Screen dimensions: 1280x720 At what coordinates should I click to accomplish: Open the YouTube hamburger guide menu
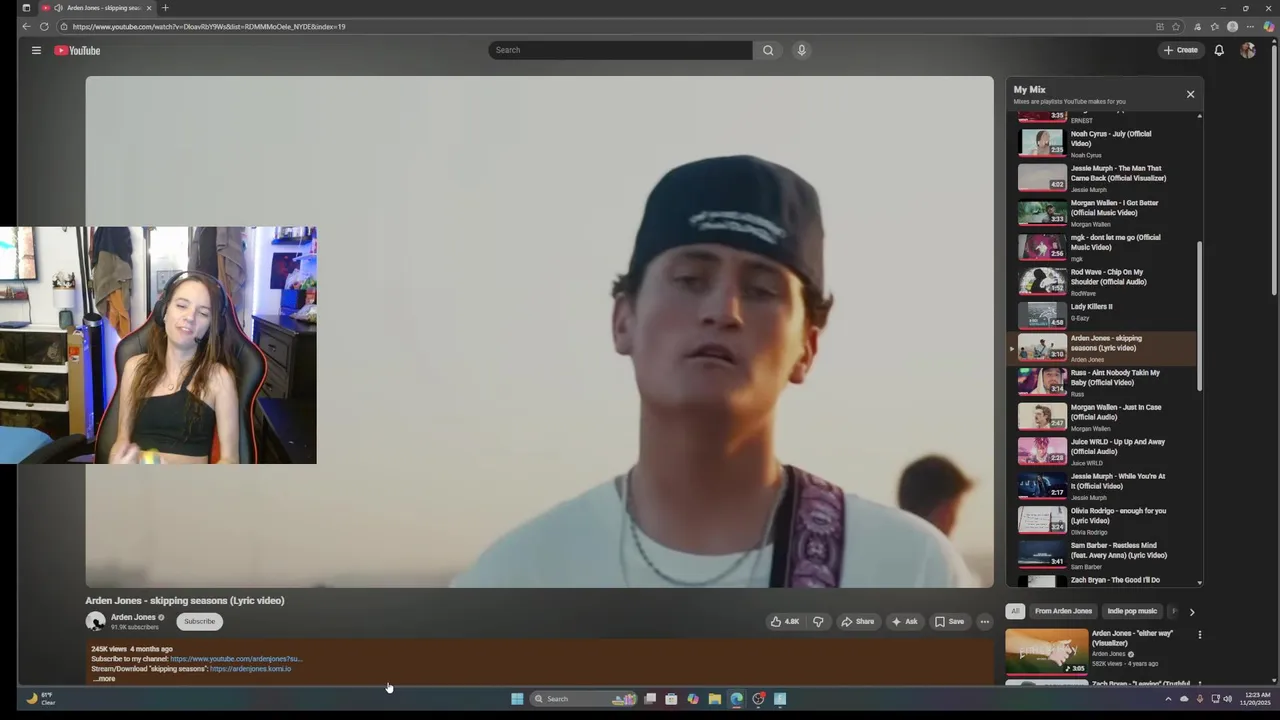pos(36,50)
